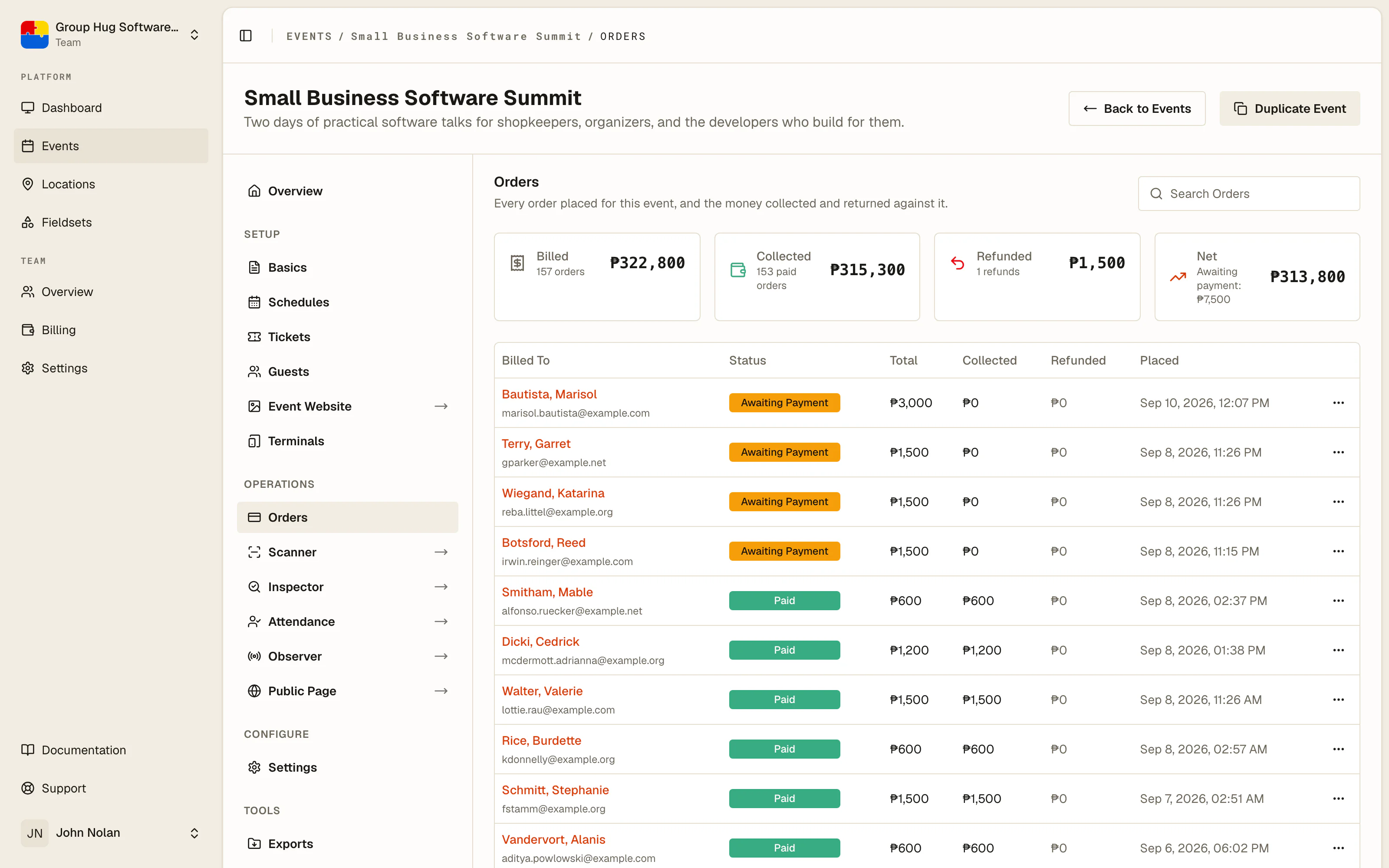Click the JN user avatar
This screenshot has width=1389, height=868.
pyautogui.click(x=34, y=833)
